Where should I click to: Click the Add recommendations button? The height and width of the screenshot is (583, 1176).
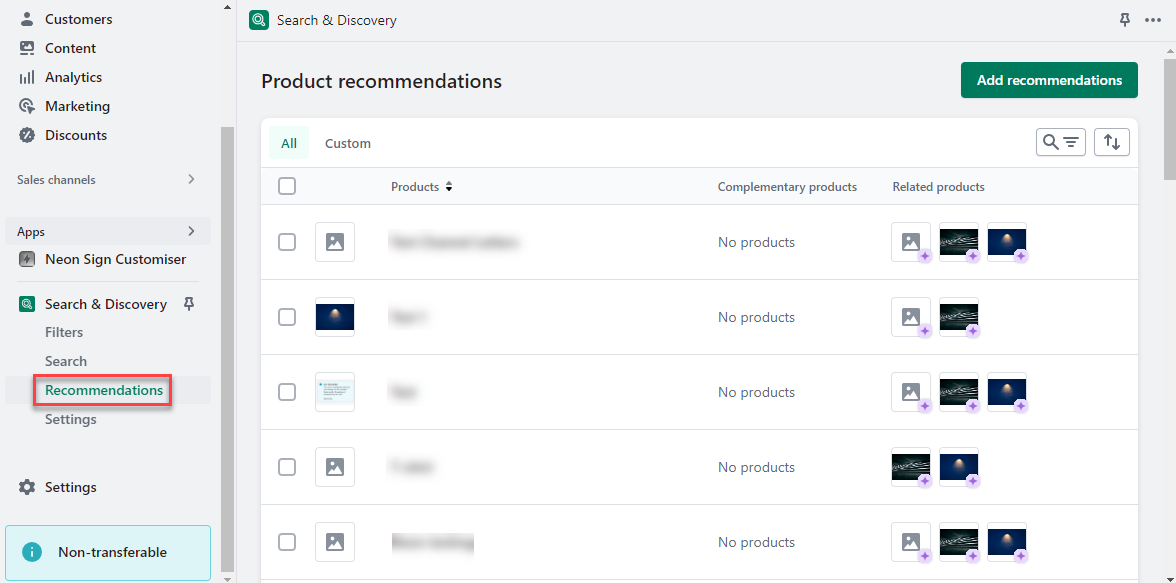1049,80
